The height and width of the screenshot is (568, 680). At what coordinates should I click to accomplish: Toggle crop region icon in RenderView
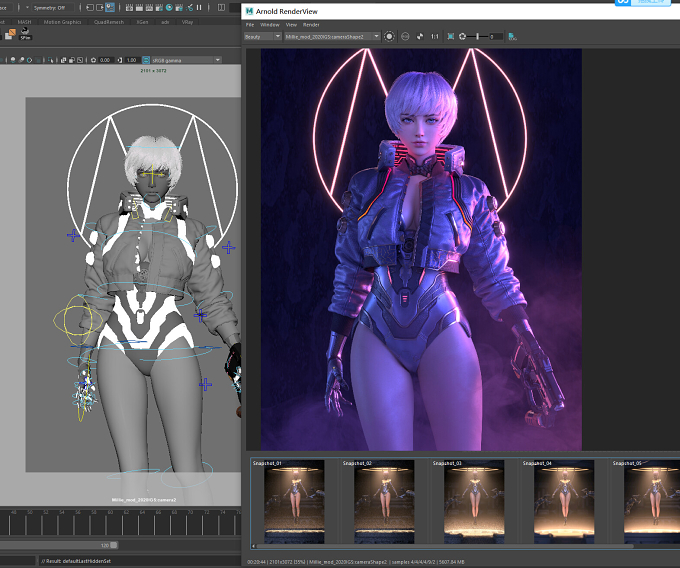pyautogui.click(x=451, y=37)
